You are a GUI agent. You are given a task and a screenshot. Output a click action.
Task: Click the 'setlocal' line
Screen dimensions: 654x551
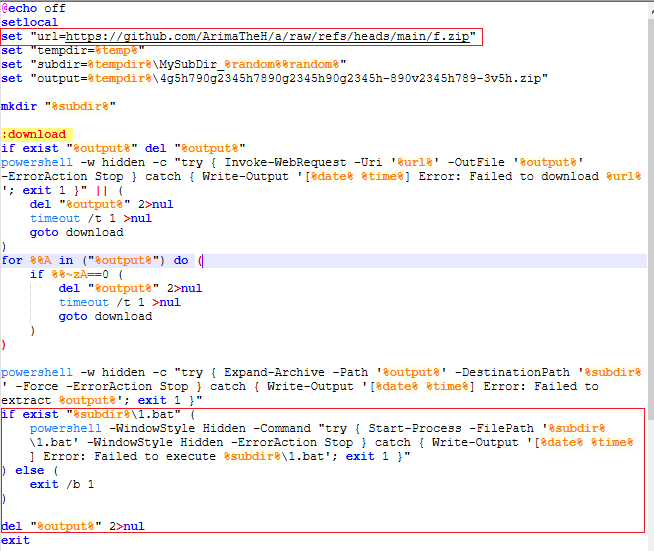pyautogui.click(x=30, y=22)
